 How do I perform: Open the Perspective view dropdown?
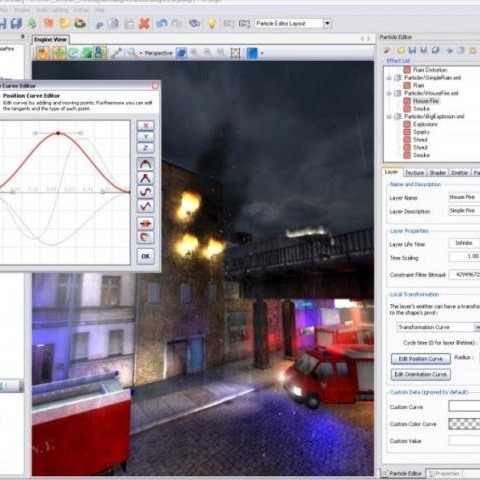[156, 53]
